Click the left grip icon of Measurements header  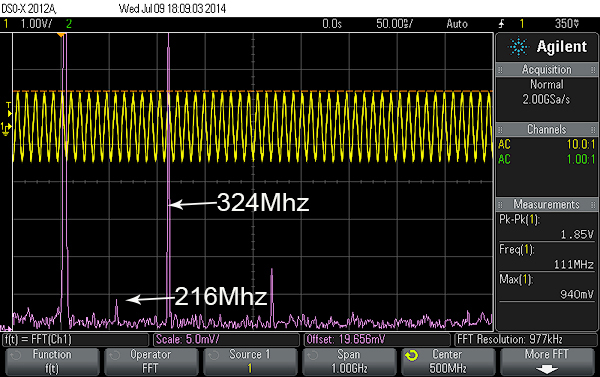tap(500, 204)
